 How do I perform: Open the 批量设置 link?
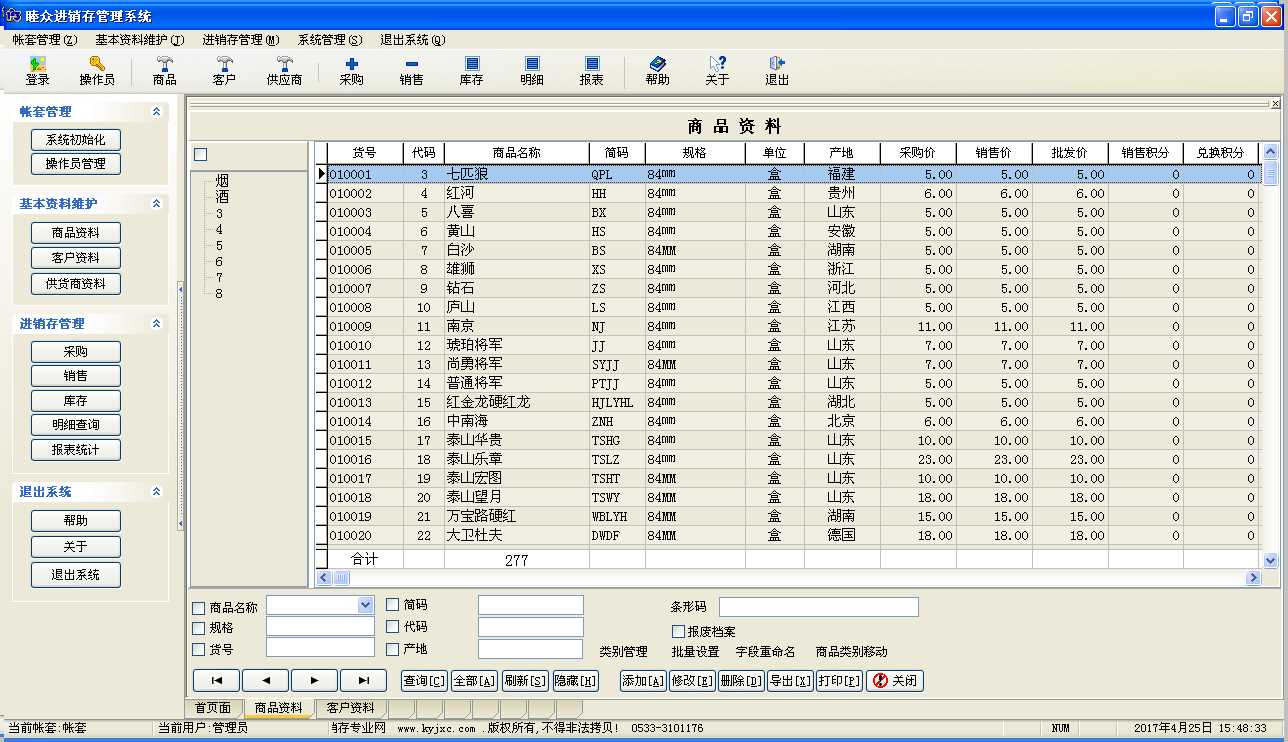tap(696, 652)
